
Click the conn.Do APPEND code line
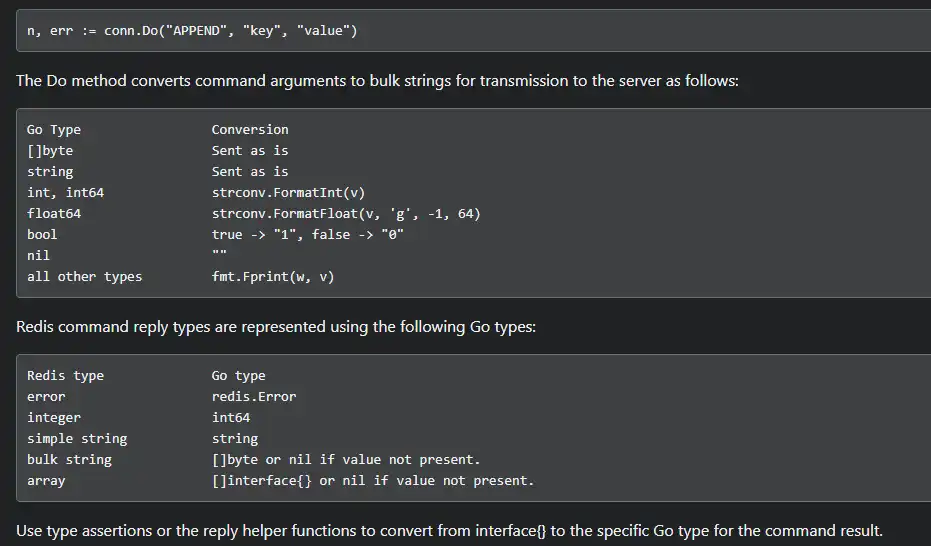tap(191, 31)
